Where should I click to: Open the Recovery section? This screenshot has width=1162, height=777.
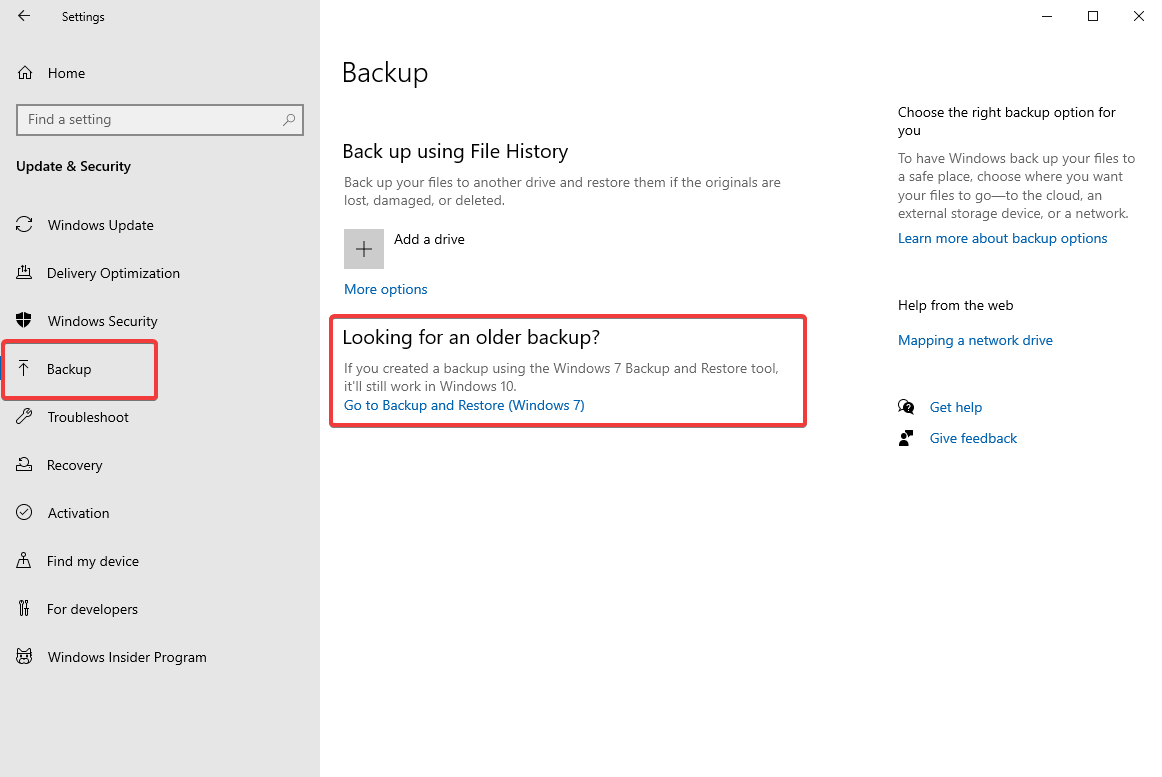click(24, 465)
